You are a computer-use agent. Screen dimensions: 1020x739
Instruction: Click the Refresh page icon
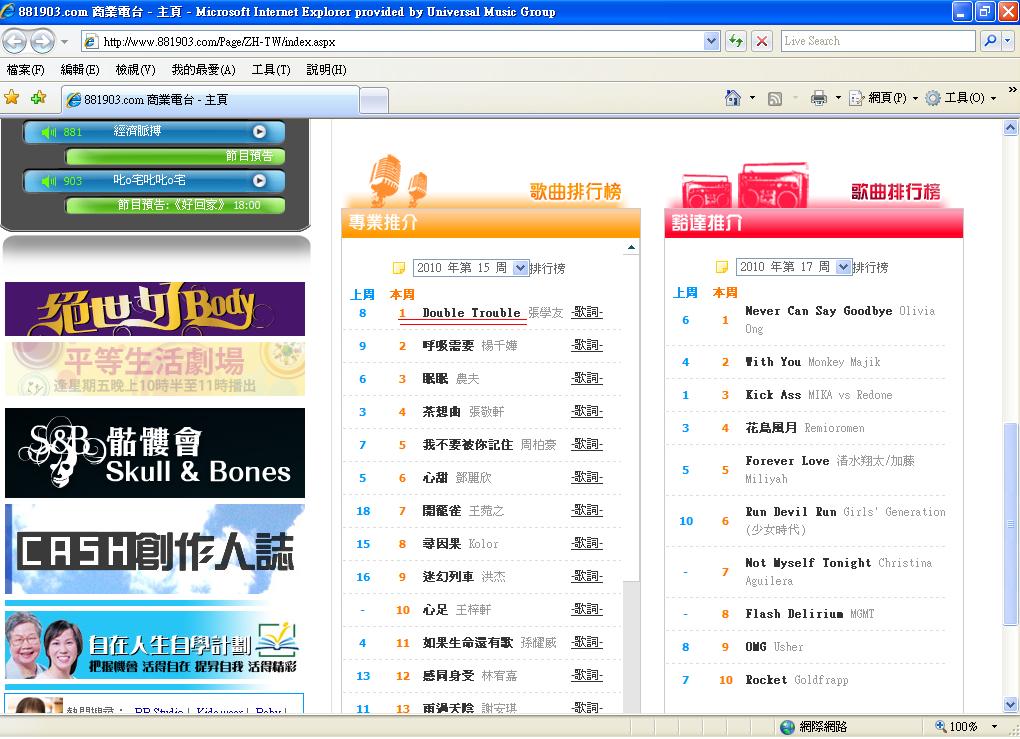point(736,41)
